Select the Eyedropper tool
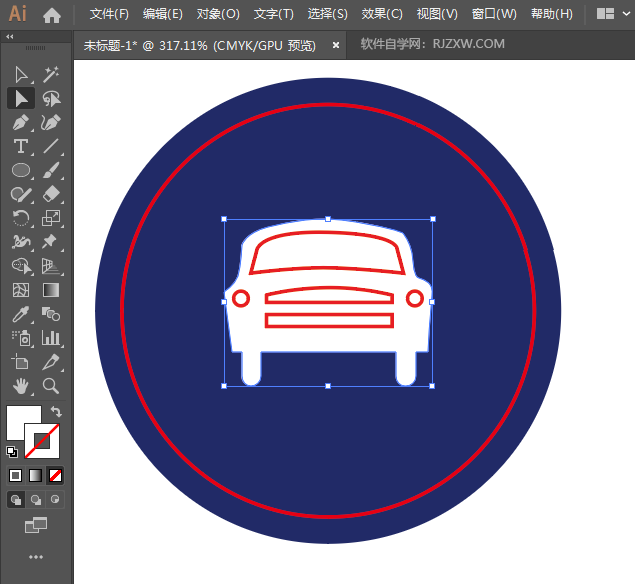The image size is (635, 584). [x=21, y=314]
